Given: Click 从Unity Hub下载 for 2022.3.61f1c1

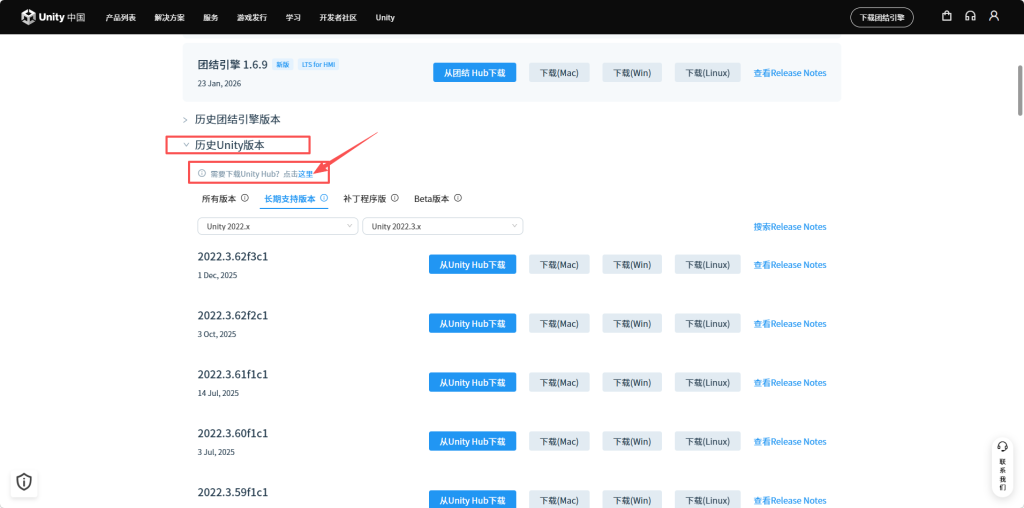Looking at the screenshot, I should coord(472,382).
